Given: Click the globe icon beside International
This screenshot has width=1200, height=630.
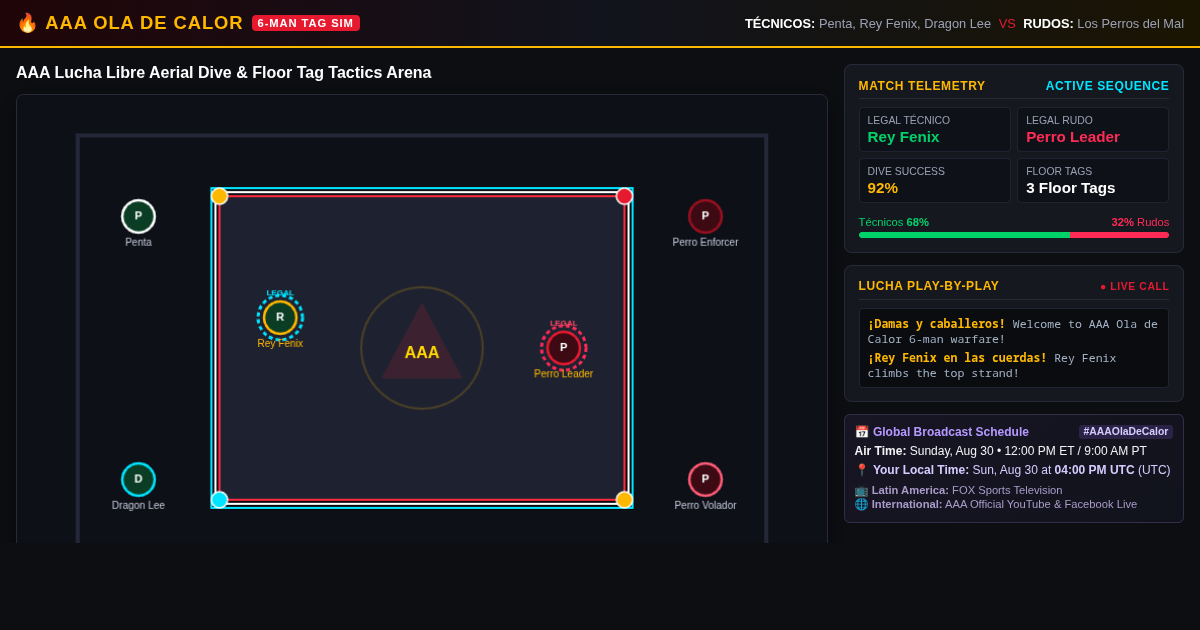Looking at the screenshot, I should (x=861, y=504).
